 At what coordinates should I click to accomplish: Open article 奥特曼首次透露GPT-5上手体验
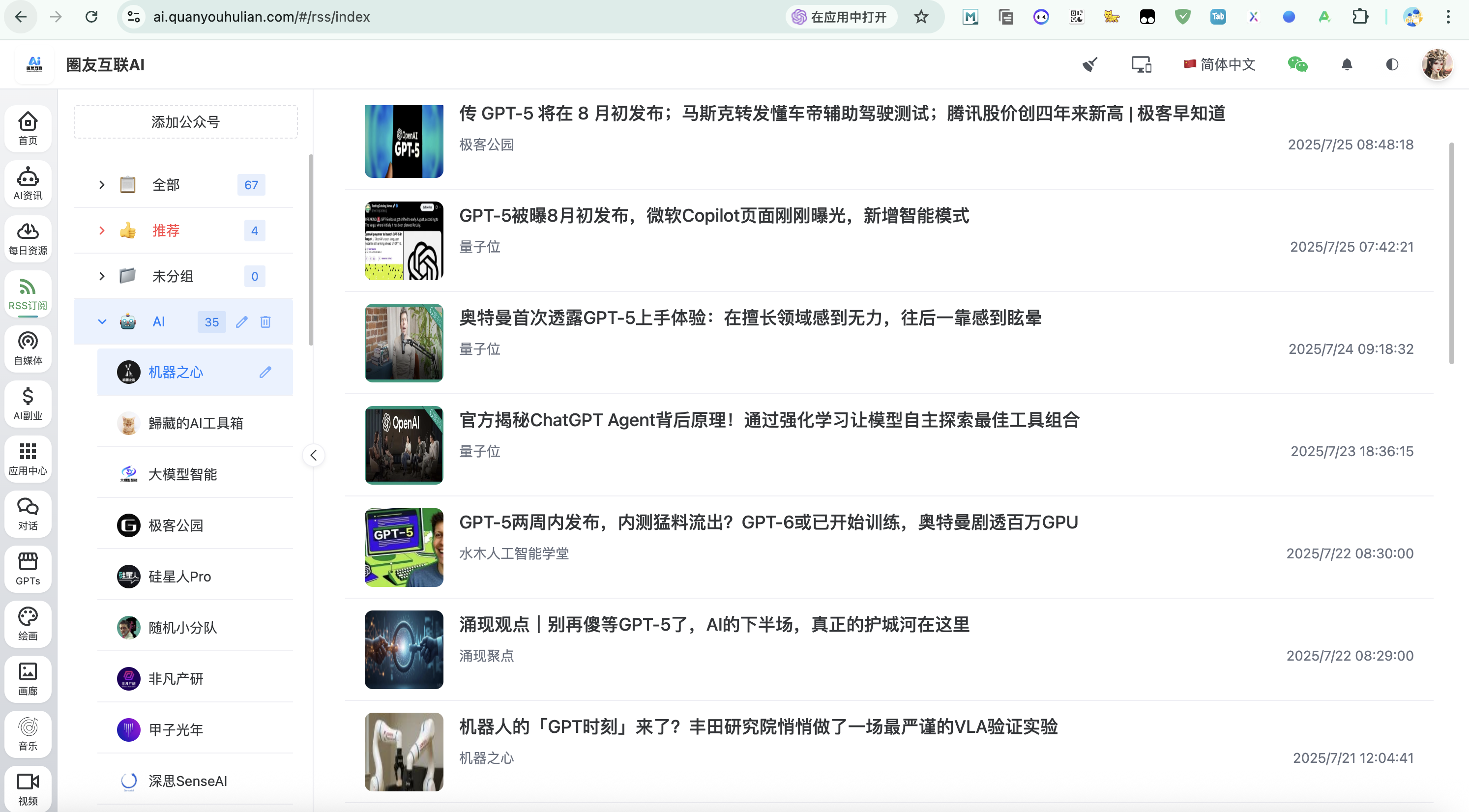coord(750,318)
